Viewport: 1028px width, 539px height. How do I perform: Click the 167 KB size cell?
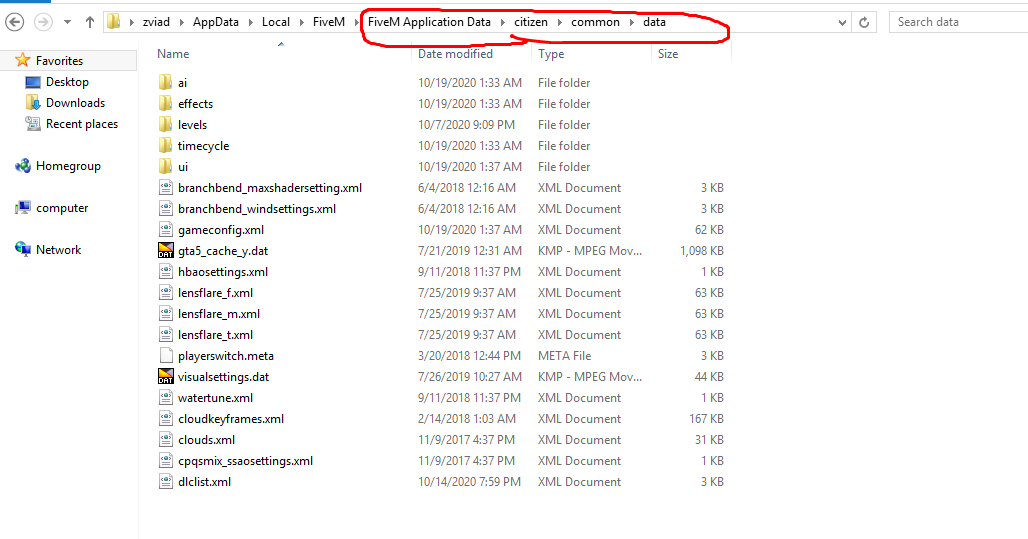coord(706,418)
